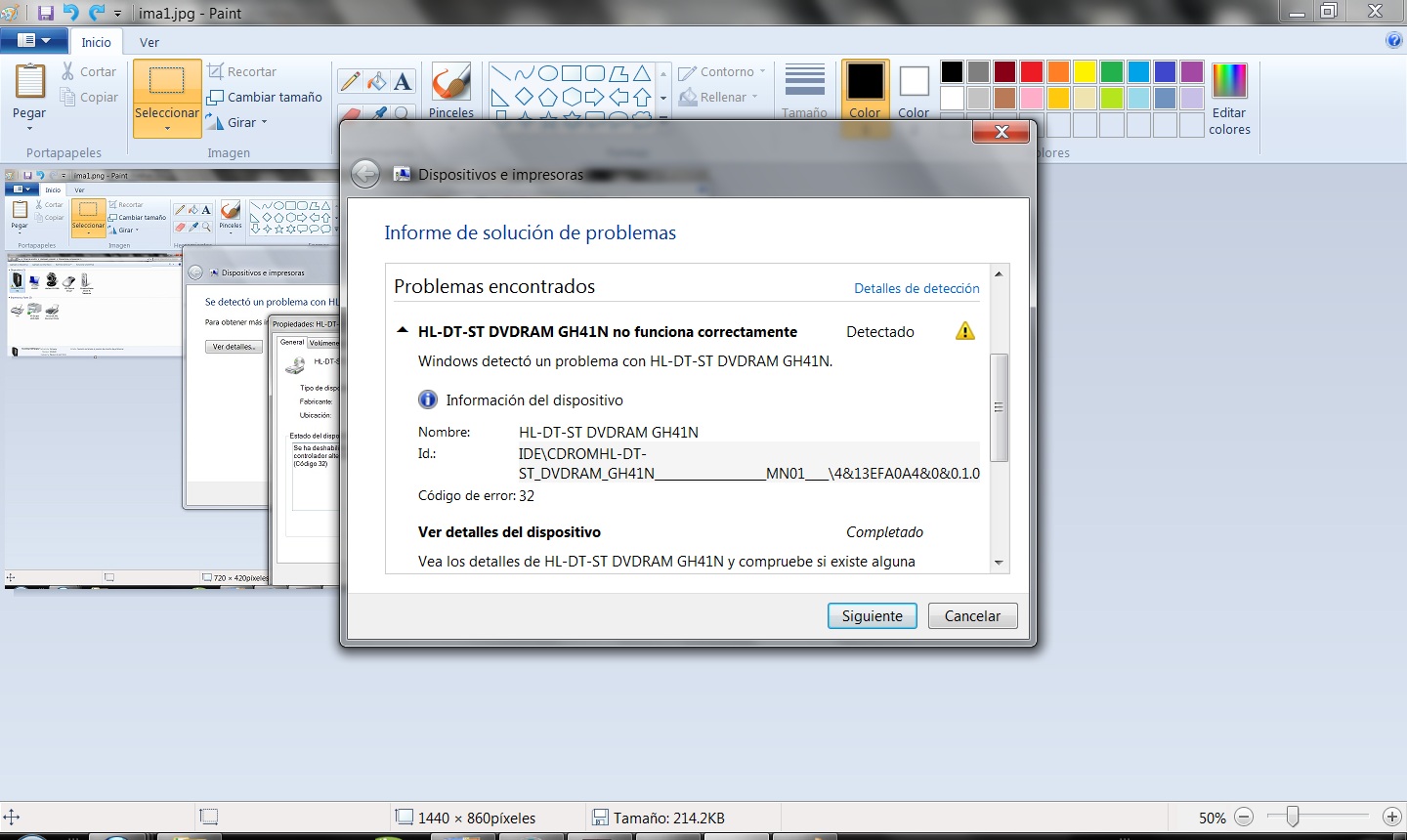Click the Save icon in title bar
This screenshot has width=1407, height=840.
pyautogui.click(x=45, y=13)
